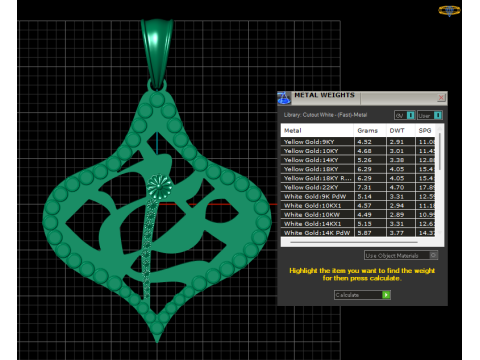480x360 pixels.
Task: Select the White Gold:10KW row
Action: click(358, 215)
